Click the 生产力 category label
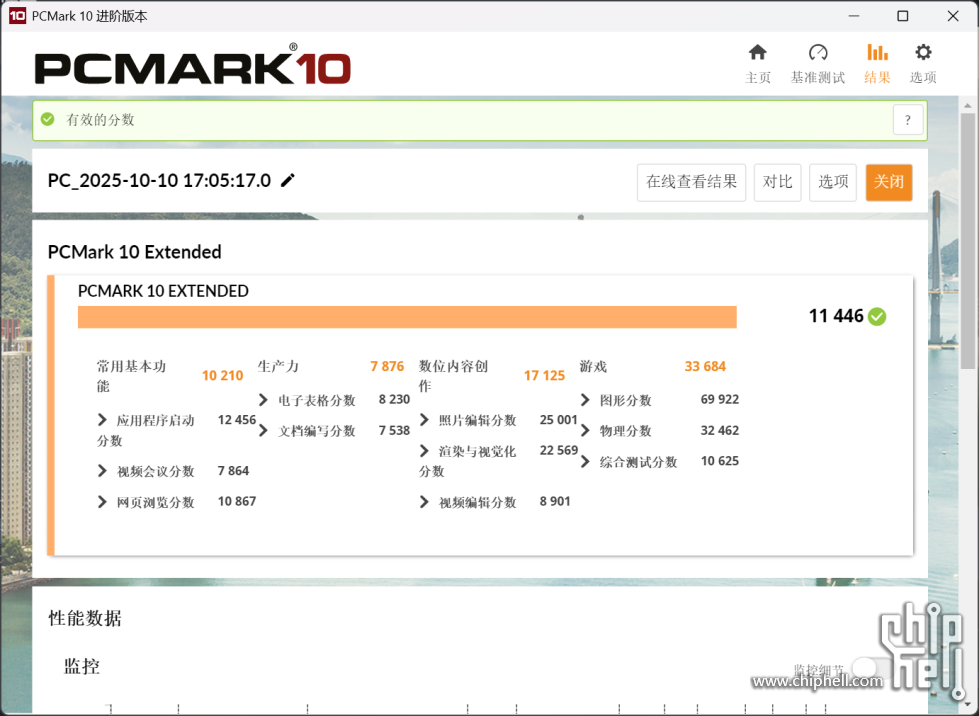This screenshot has height=716, width=979. pos(278,366)
